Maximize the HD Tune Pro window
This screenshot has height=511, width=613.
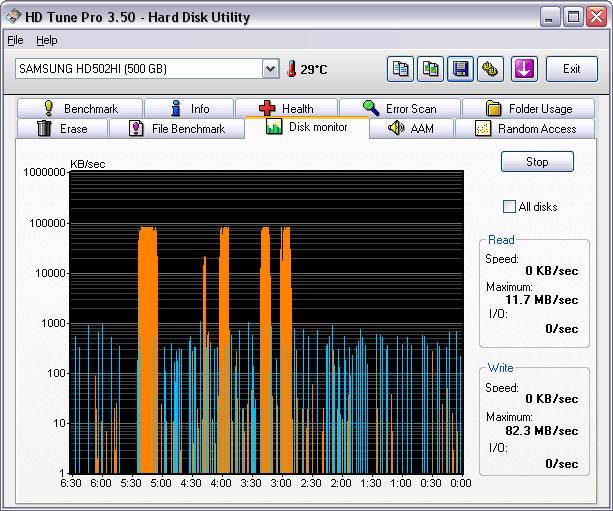click(573, 17)
